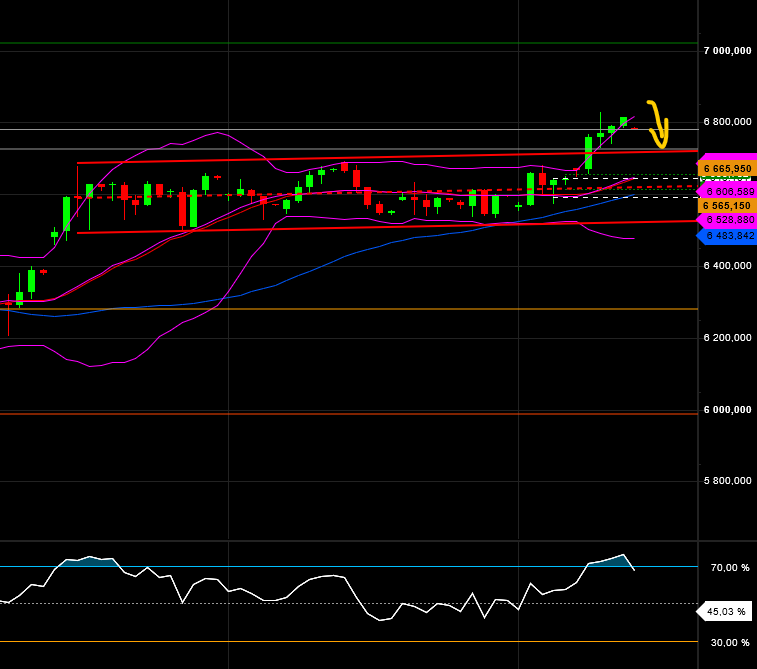757x669 pixels.
Task: Select the red-orange horizontal line near 6 000,000
Action: pos(349,414)
